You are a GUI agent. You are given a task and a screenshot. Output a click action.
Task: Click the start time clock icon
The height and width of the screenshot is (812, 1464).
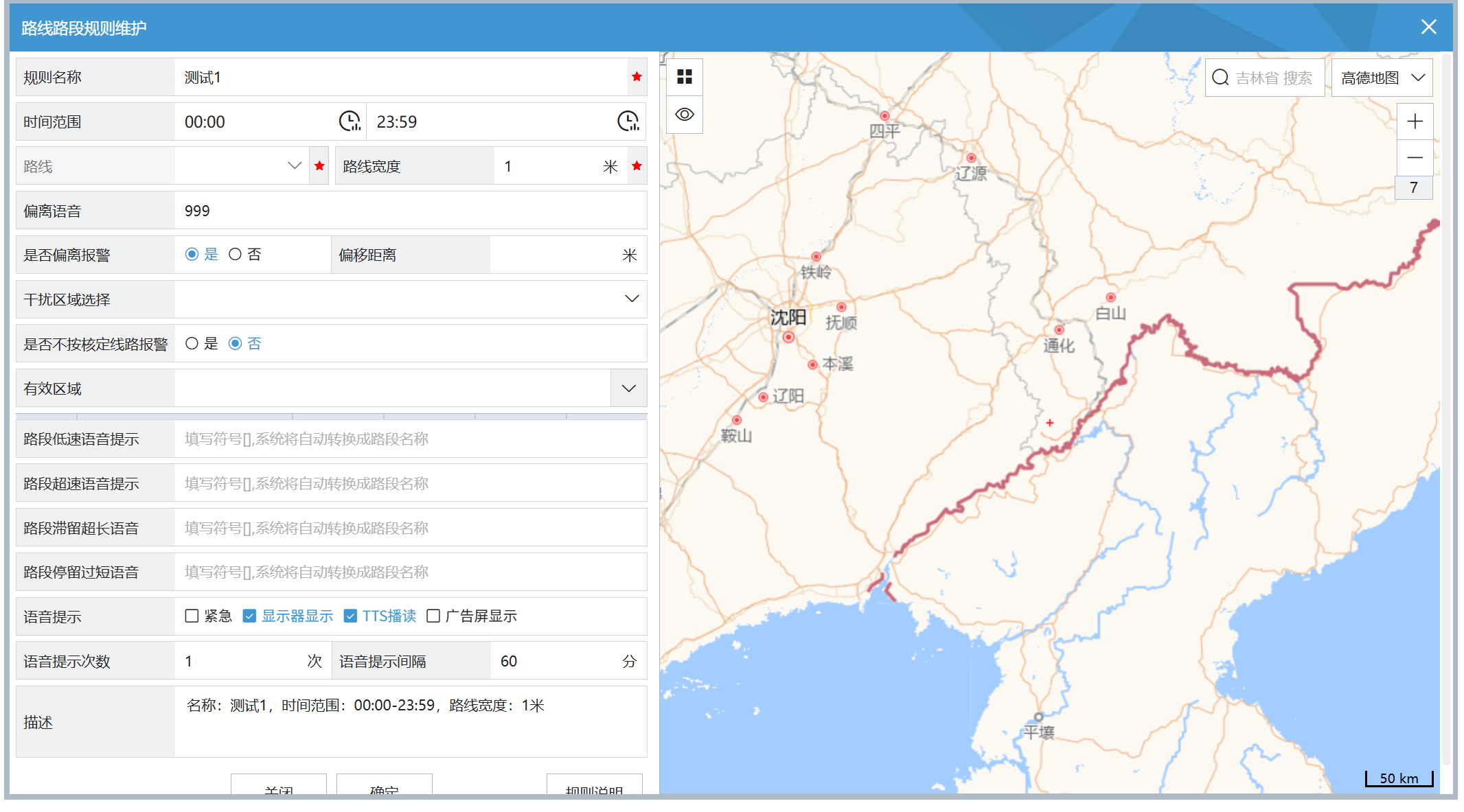click(350, 121)
